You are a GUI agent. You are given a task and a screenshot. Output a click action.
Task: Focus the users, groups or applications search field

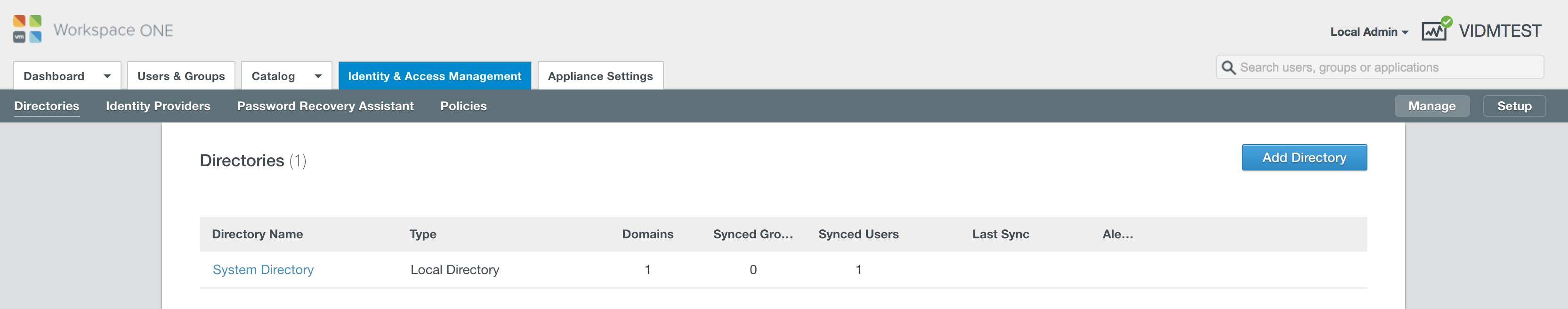[1388, 68]
